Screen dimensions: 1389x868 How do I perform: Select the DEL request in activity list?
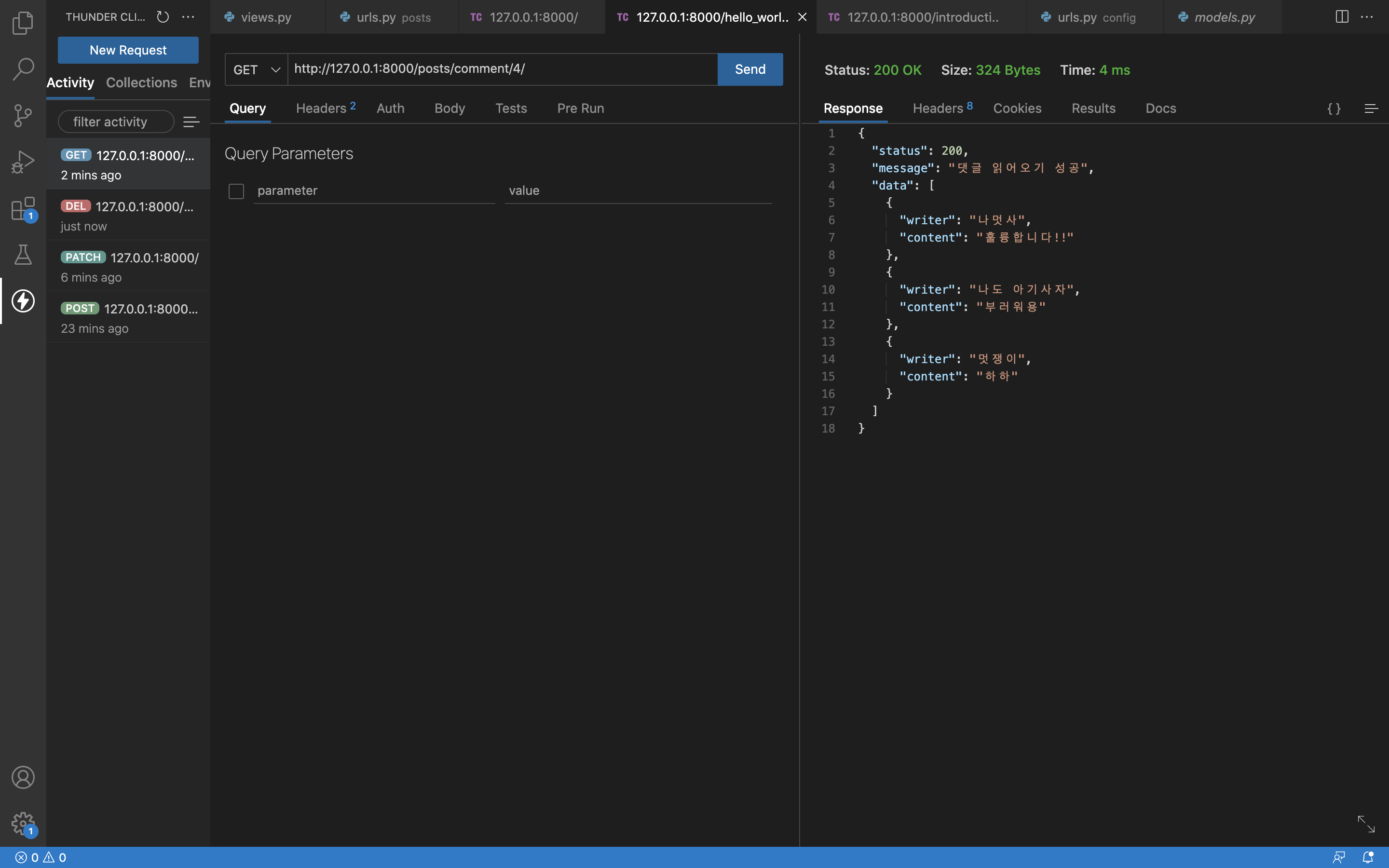click(129, 215)
